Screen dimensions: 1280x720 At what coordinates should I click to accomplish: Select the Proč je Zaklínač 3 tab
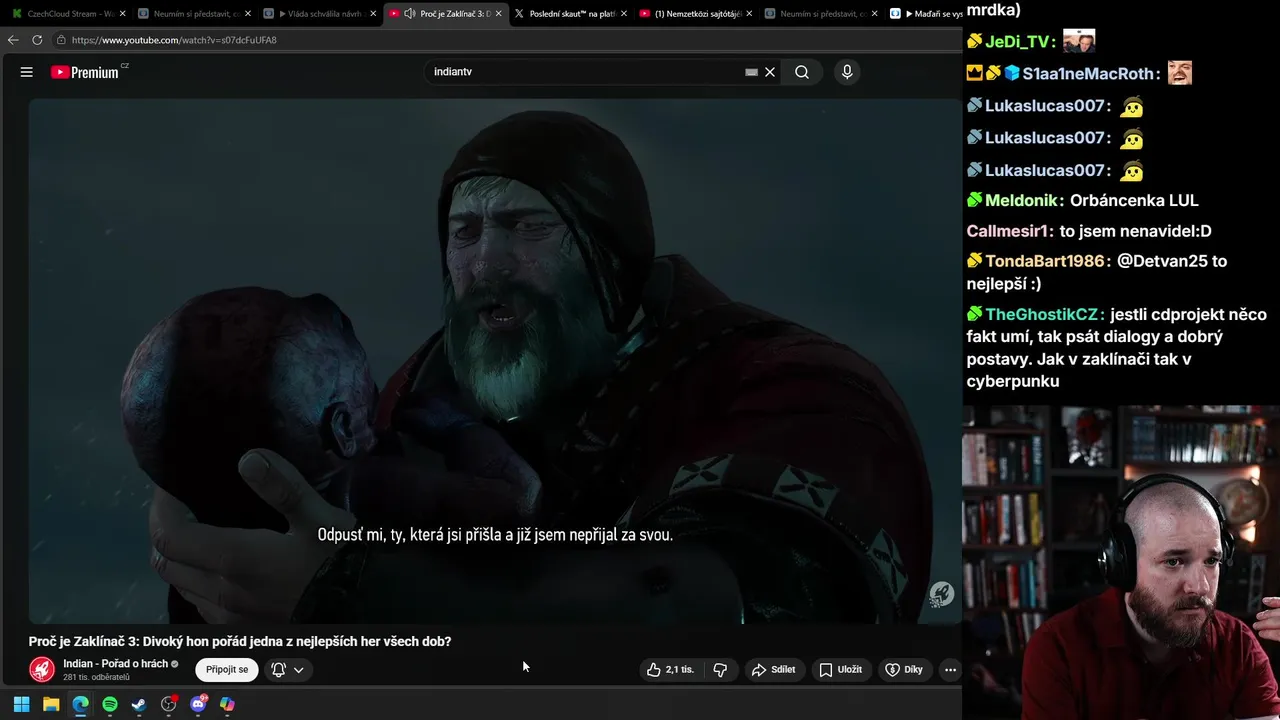tap(445, 14)
